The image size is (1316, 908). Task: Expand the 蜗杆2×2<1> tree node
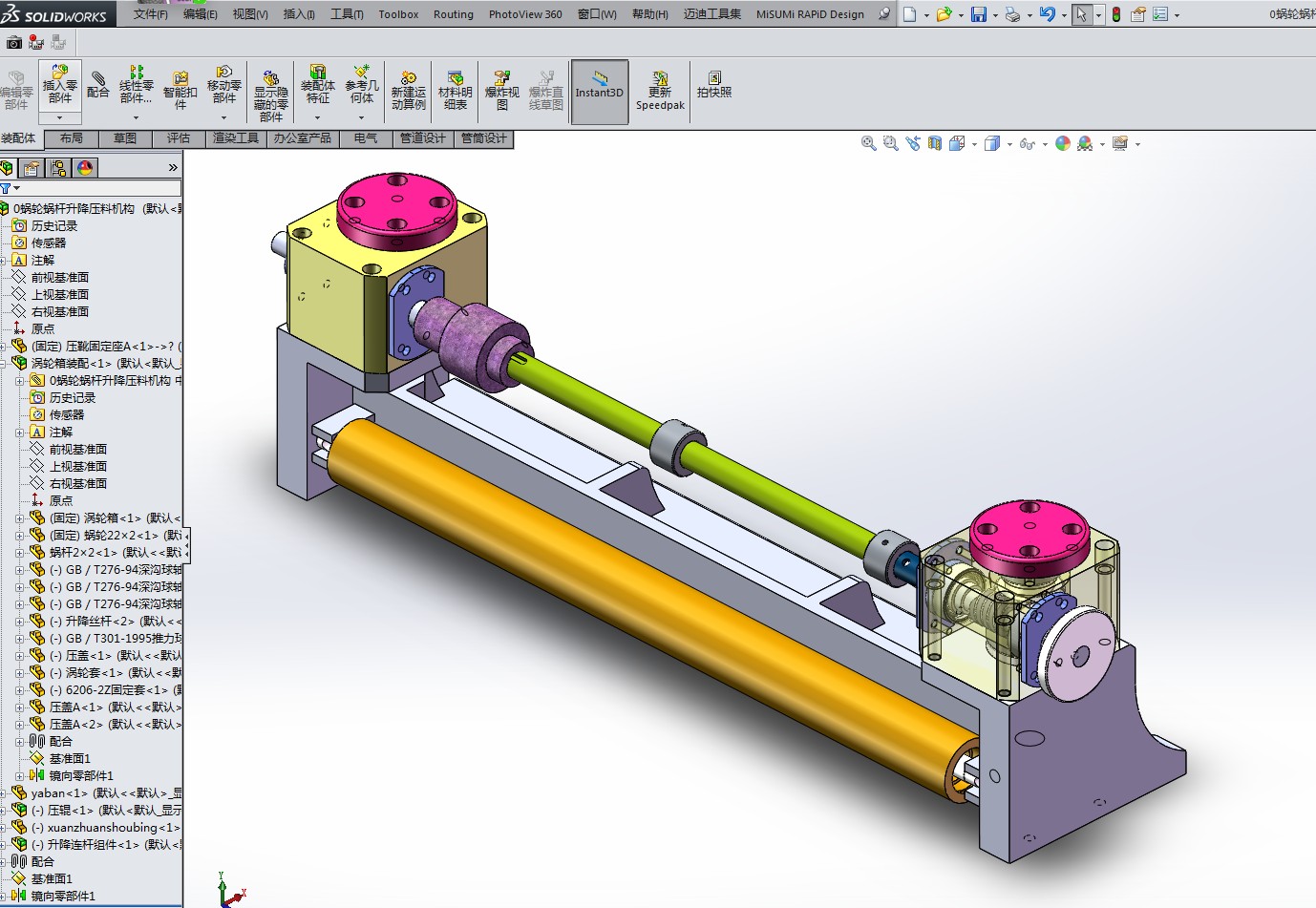click(20, 553)
